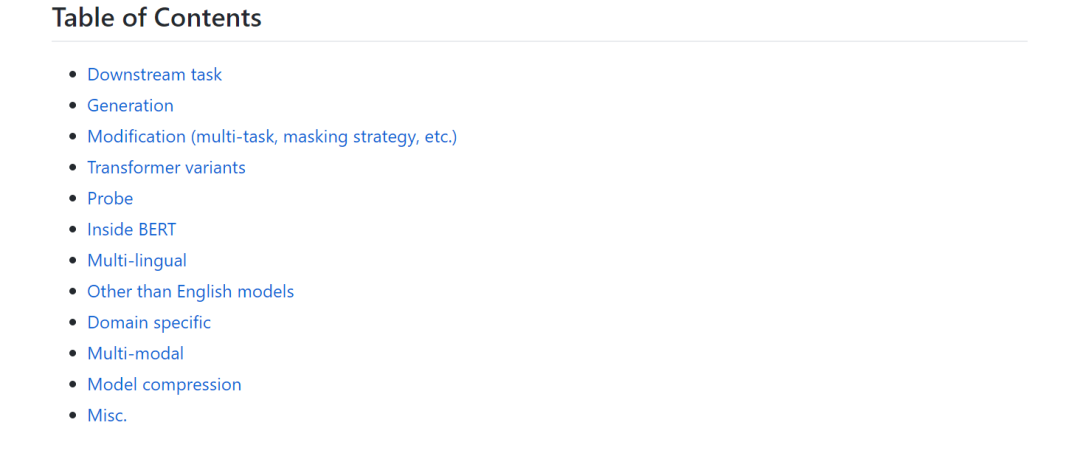Click the bullet before Inside BERT
This screenshot has width=1080, height=459.
point(72,230)
